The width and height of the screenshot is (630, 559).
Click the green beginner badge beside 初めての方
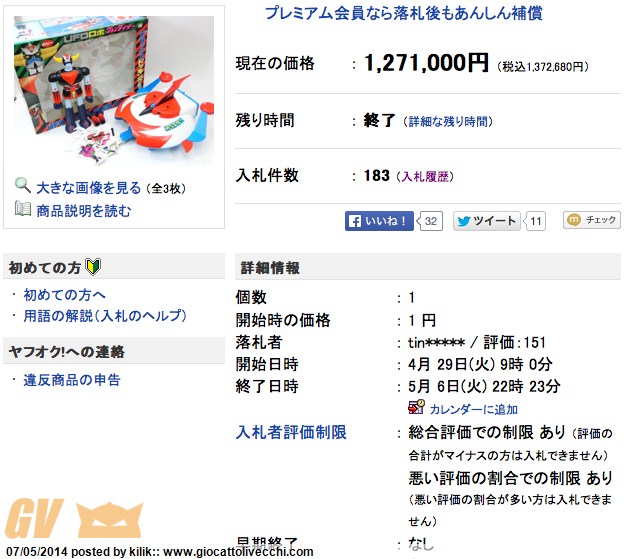click(x=94, y=267)
